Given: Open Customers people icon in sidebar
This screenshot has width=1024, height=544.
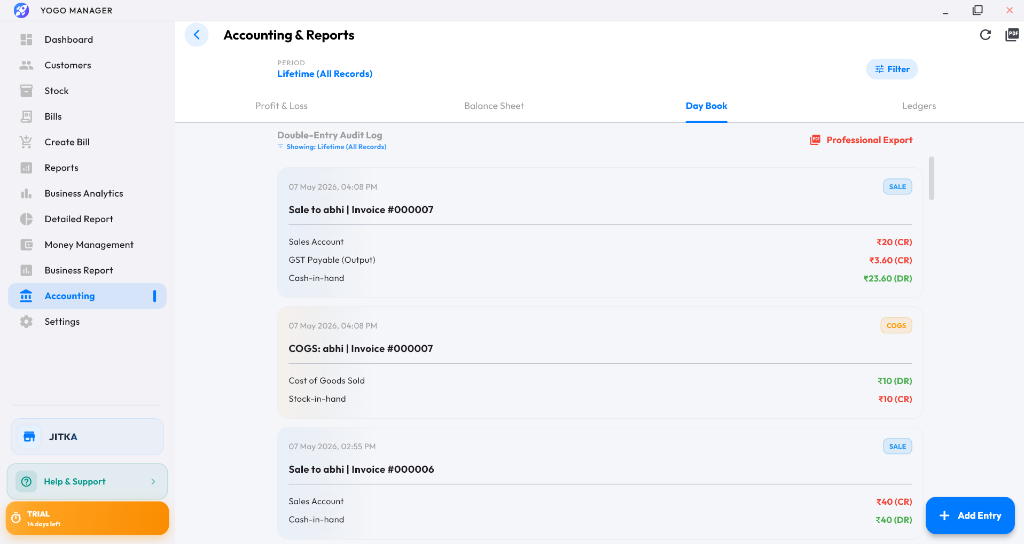Looking at the screenshot, I should (26, 65).
